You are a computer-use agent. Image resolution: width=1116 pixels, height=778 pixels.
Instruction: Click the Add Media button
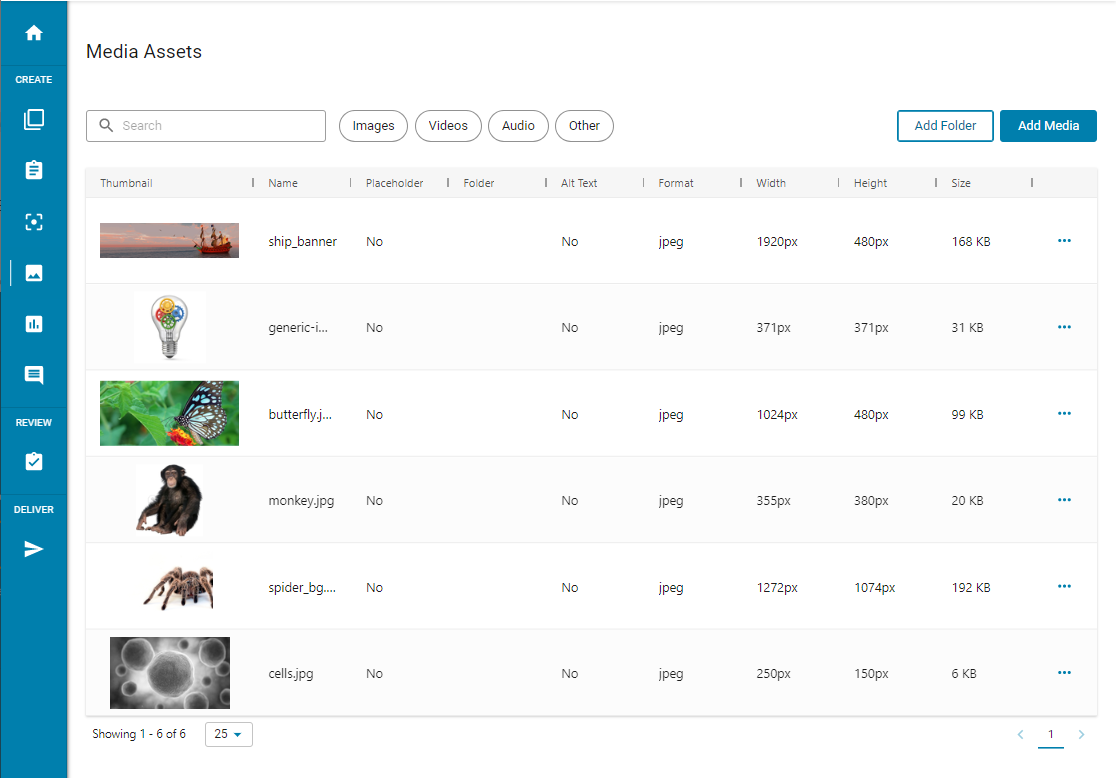point(1048,126)
